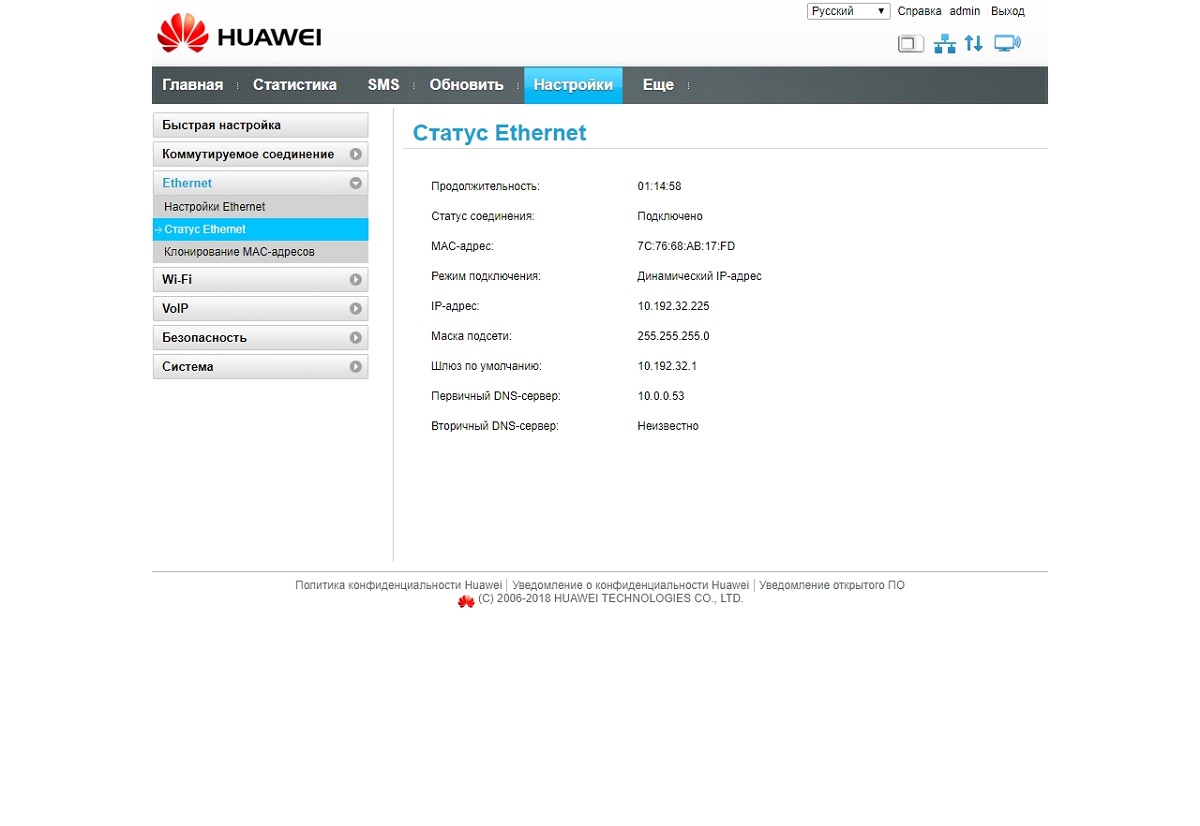Collapse the Ethernet section arrow
Viewport: 1200px width, 826px height.
pos(355,183)
